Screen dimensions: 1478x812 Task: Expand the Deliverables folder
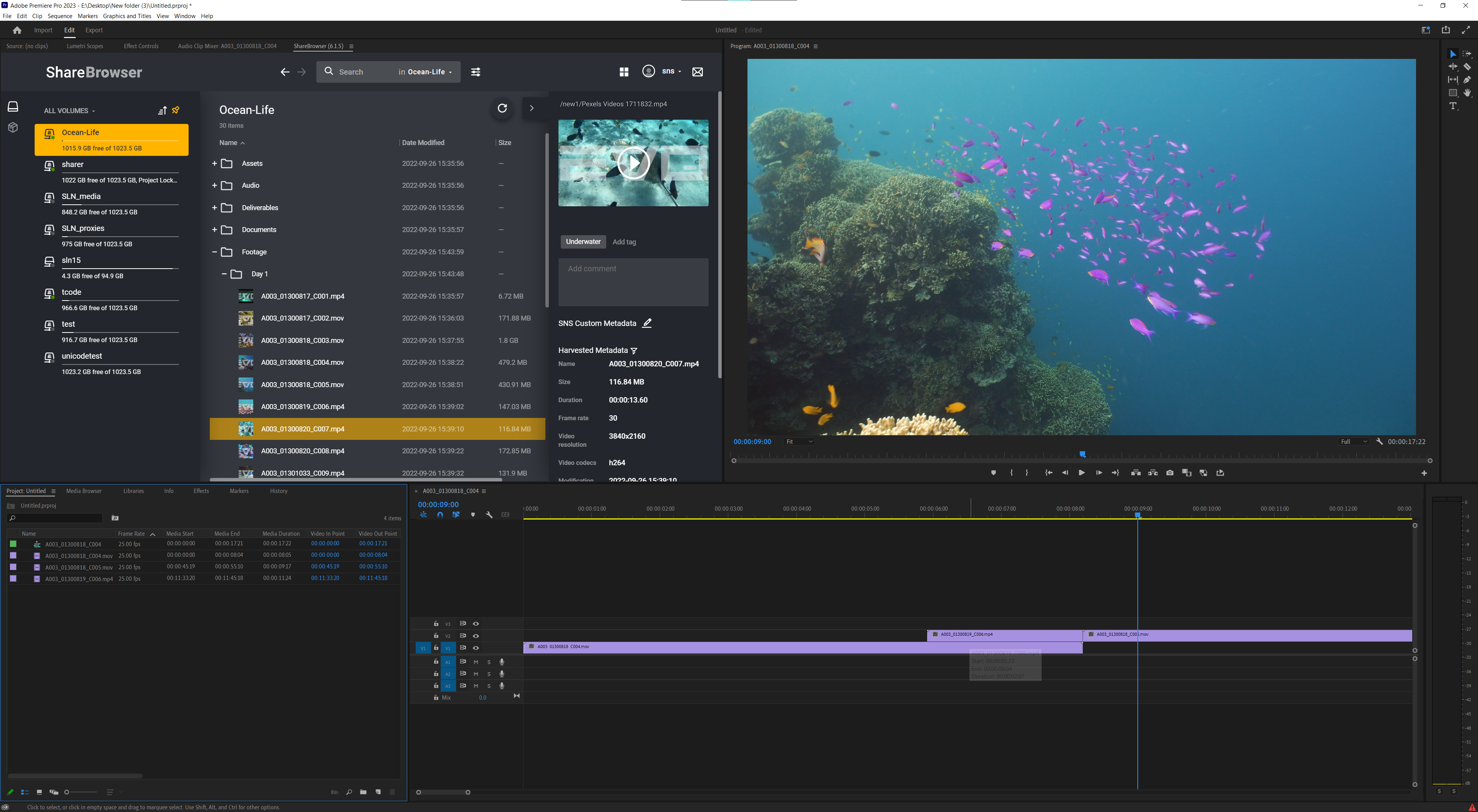[215, 208]
